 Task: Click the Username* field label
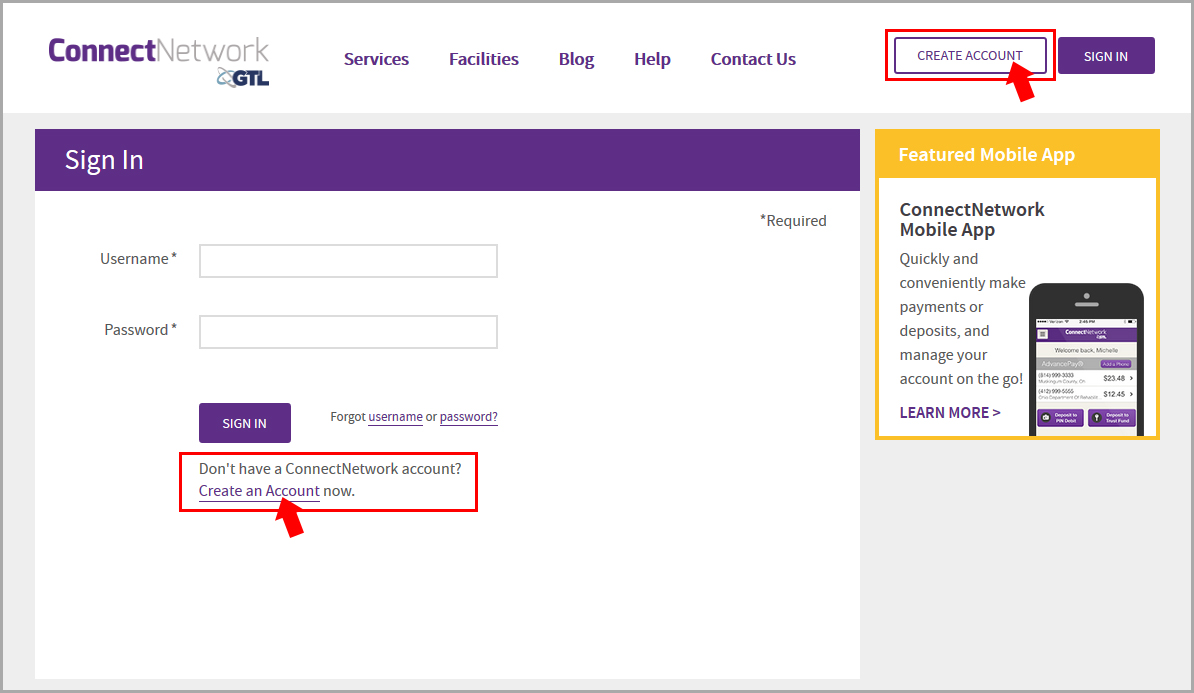coord(139,259)
